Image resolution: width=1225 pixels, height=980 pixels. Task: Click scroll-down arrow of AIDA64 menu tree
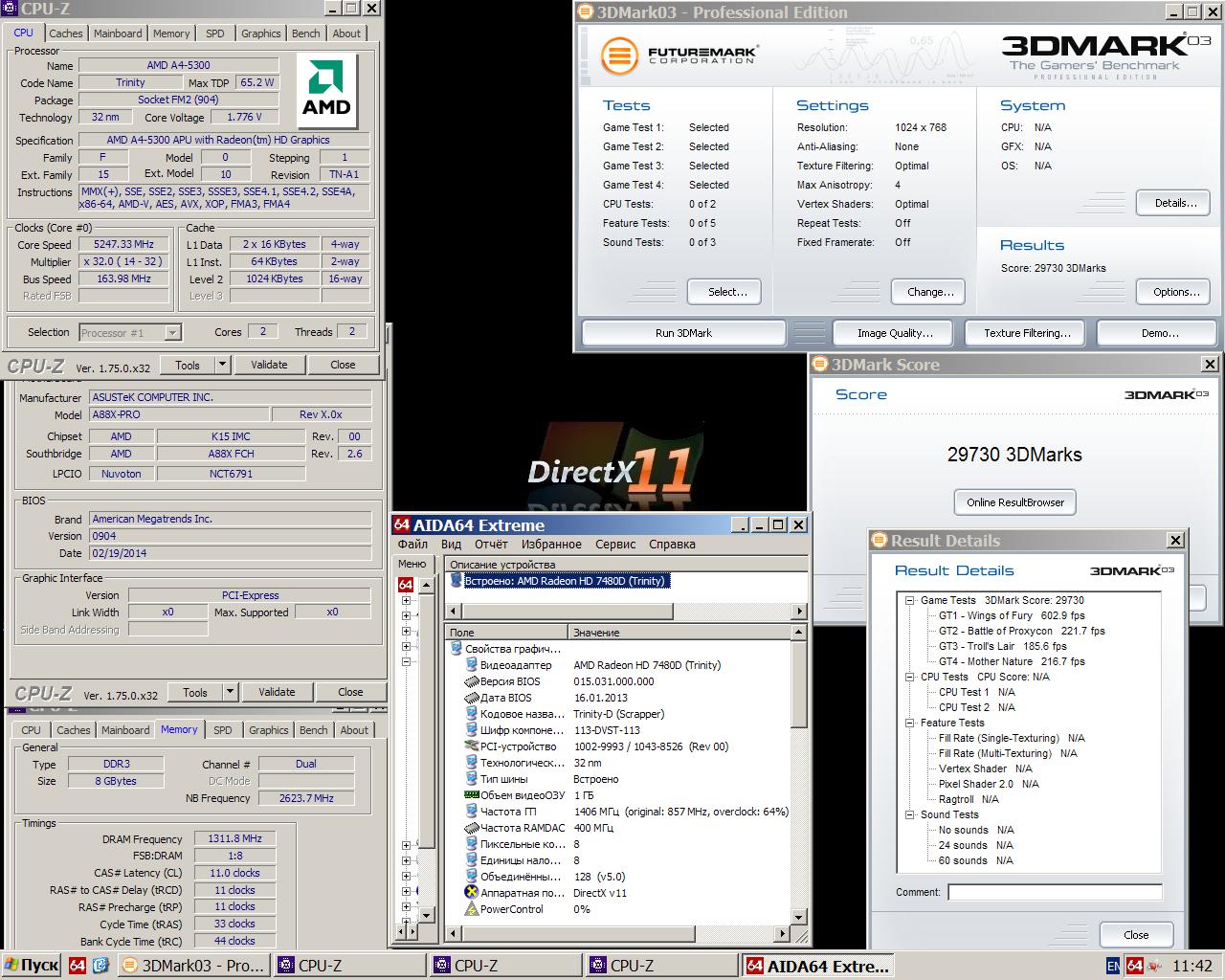[429, 918]
